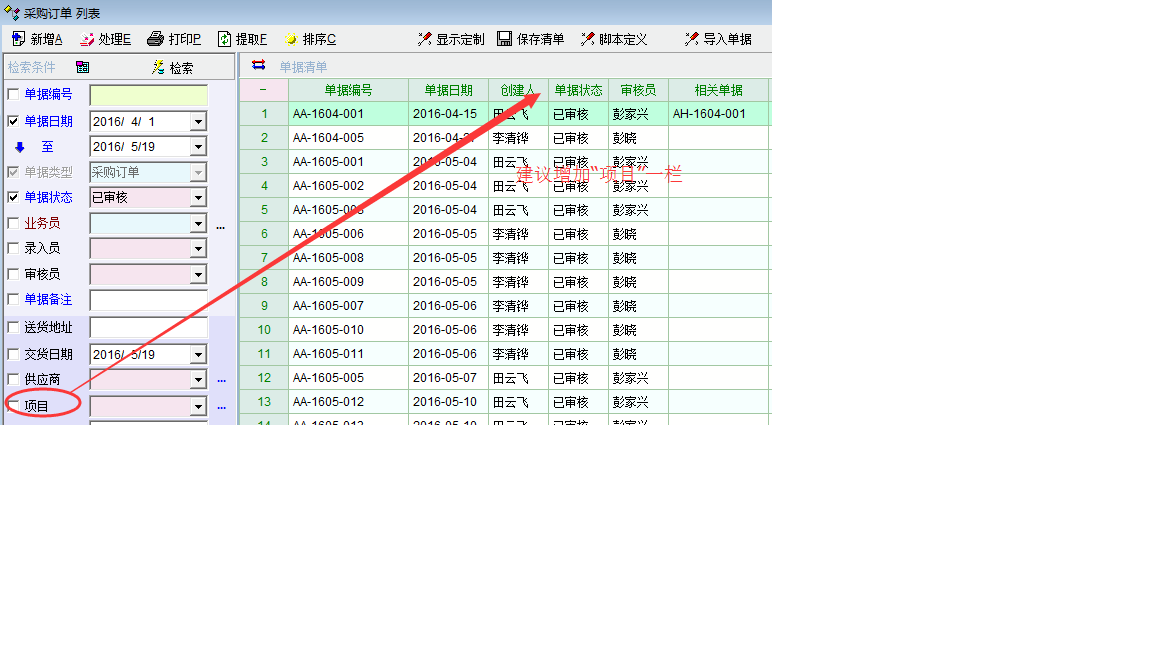This screenshot has height=648, width=1152.
Task: Click the 提取E toolbar icon
Action: point(225,39)
